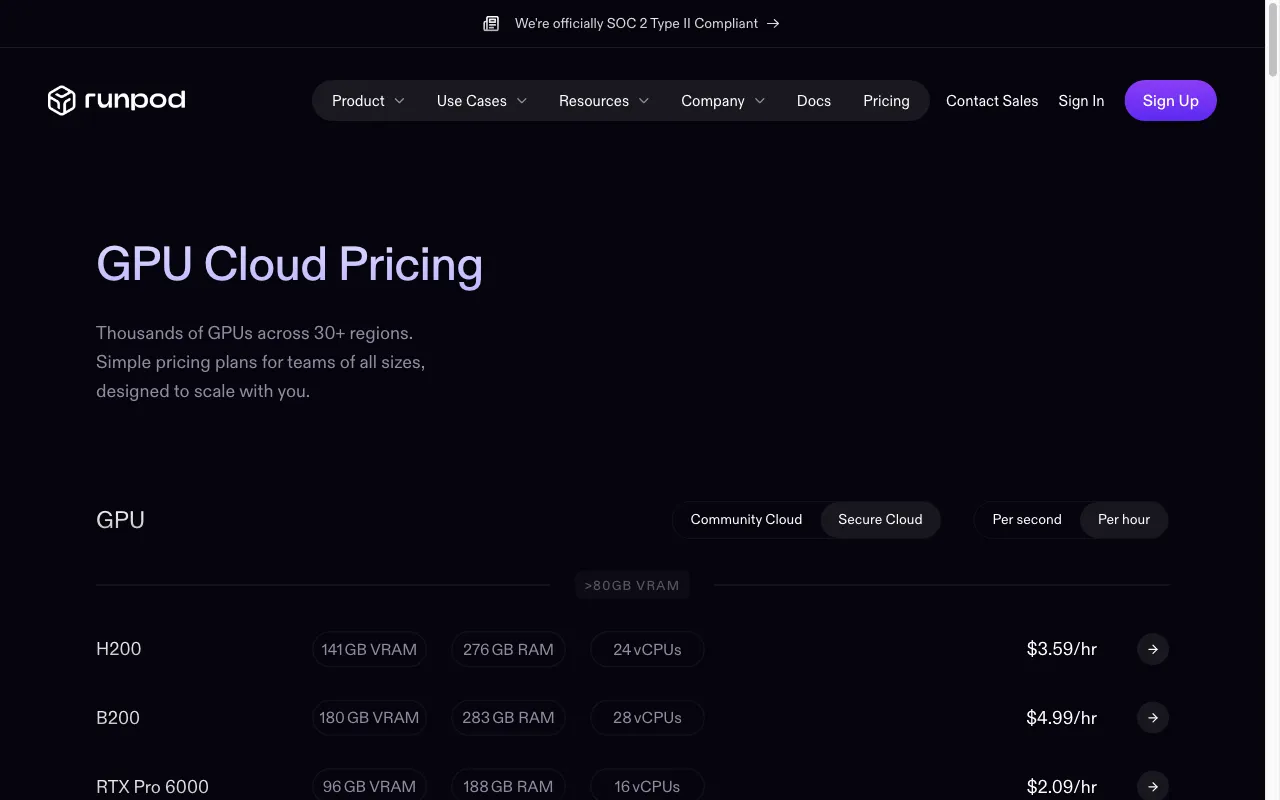
Task: Open the Pricing nav item
Action: 886,101
